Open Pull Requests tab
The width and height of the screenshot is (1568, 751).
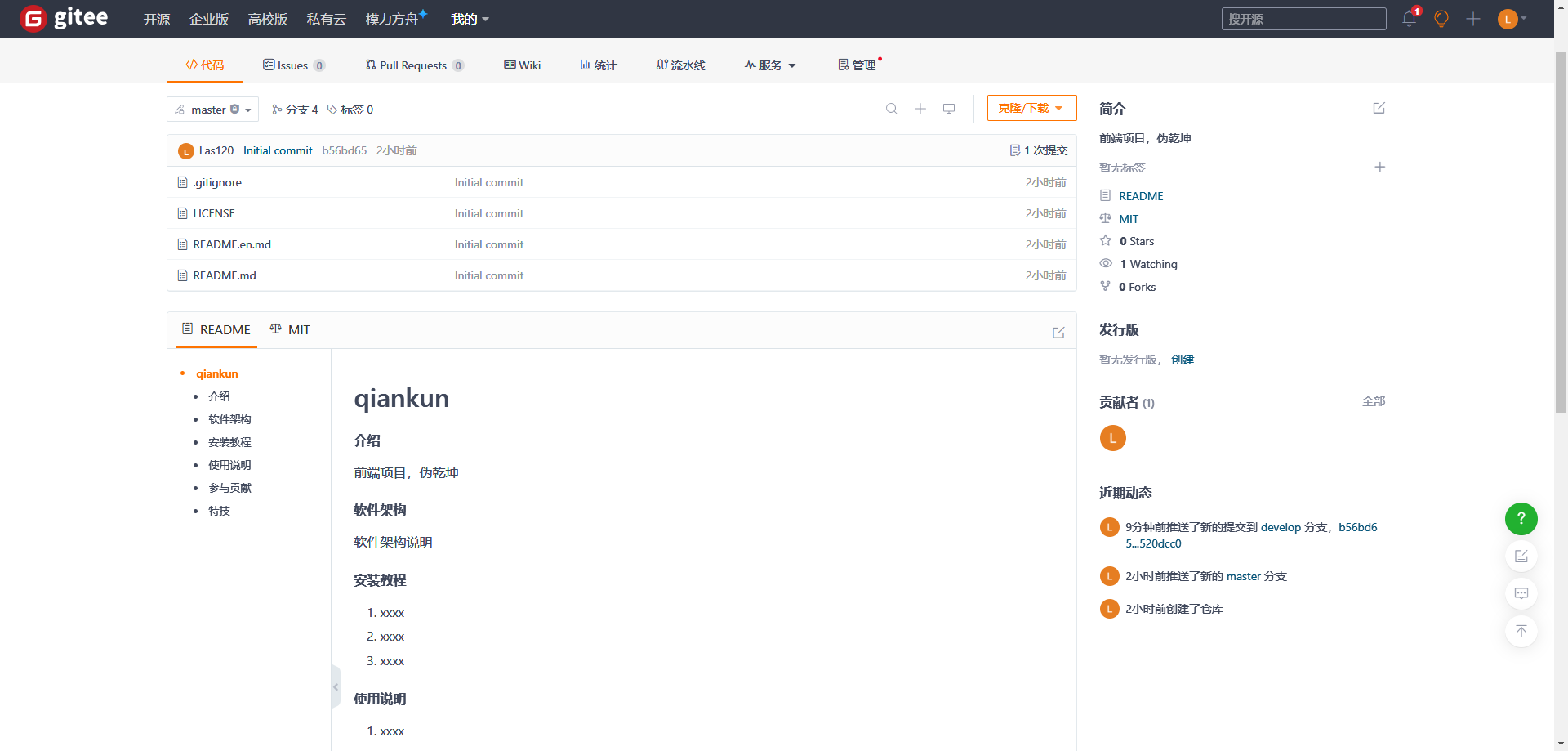click(x=415, y=65)
